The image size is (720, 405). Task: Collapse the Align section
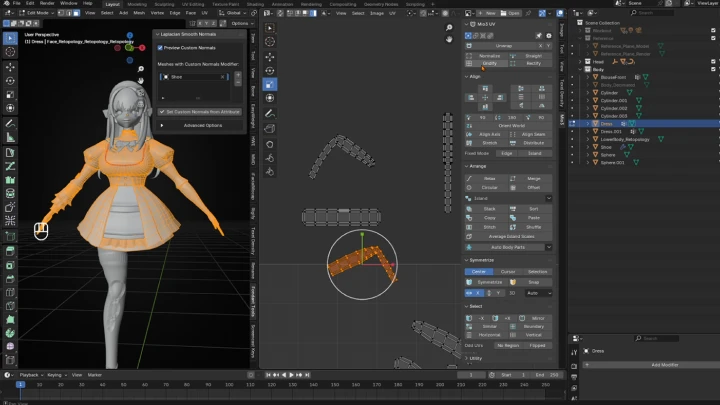pos(467,77)
